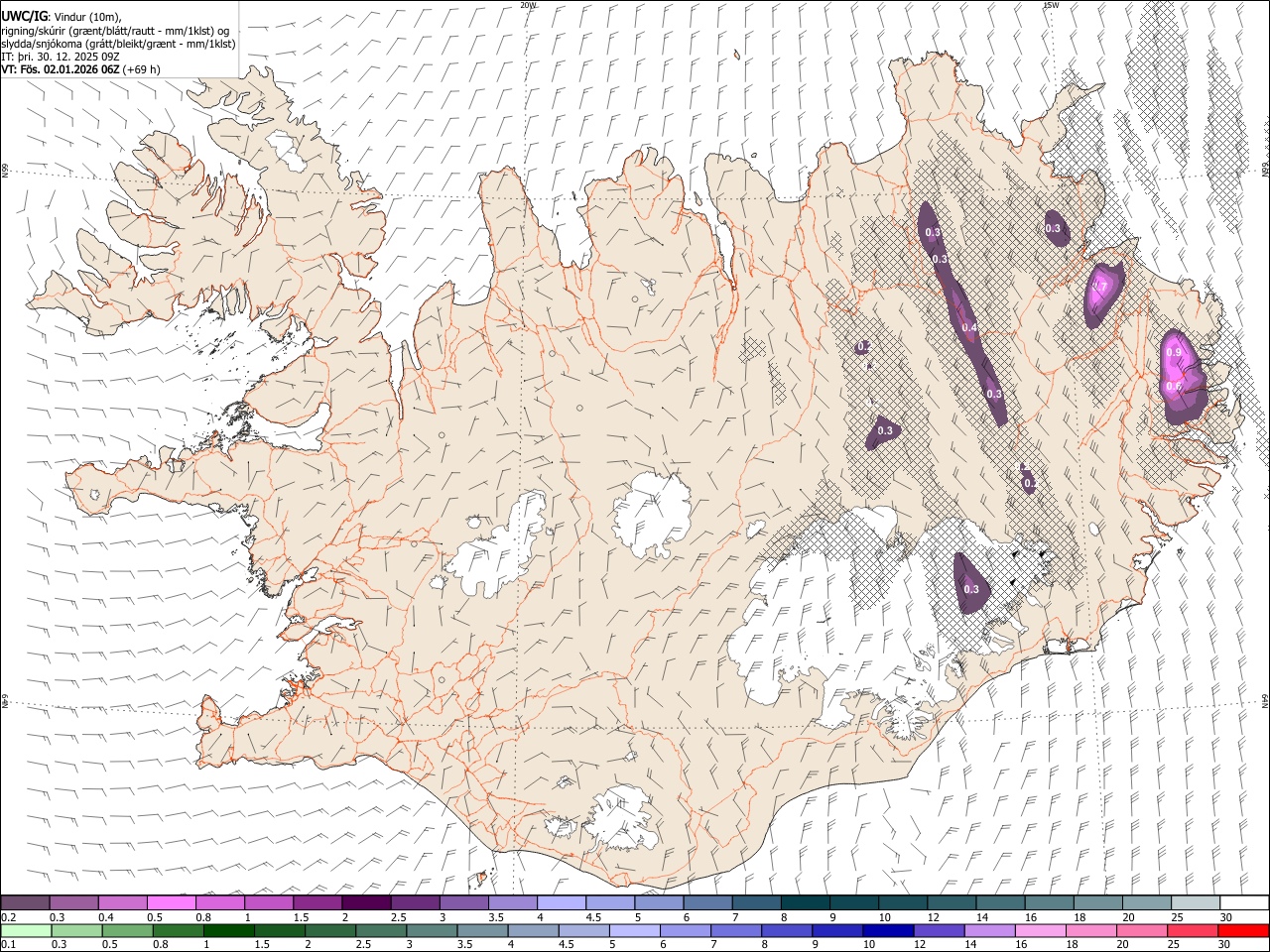Click the '(+69 h)' forecast offset
The height and width of the screenshot is (952, 1270).
click(x=142, y=69)
